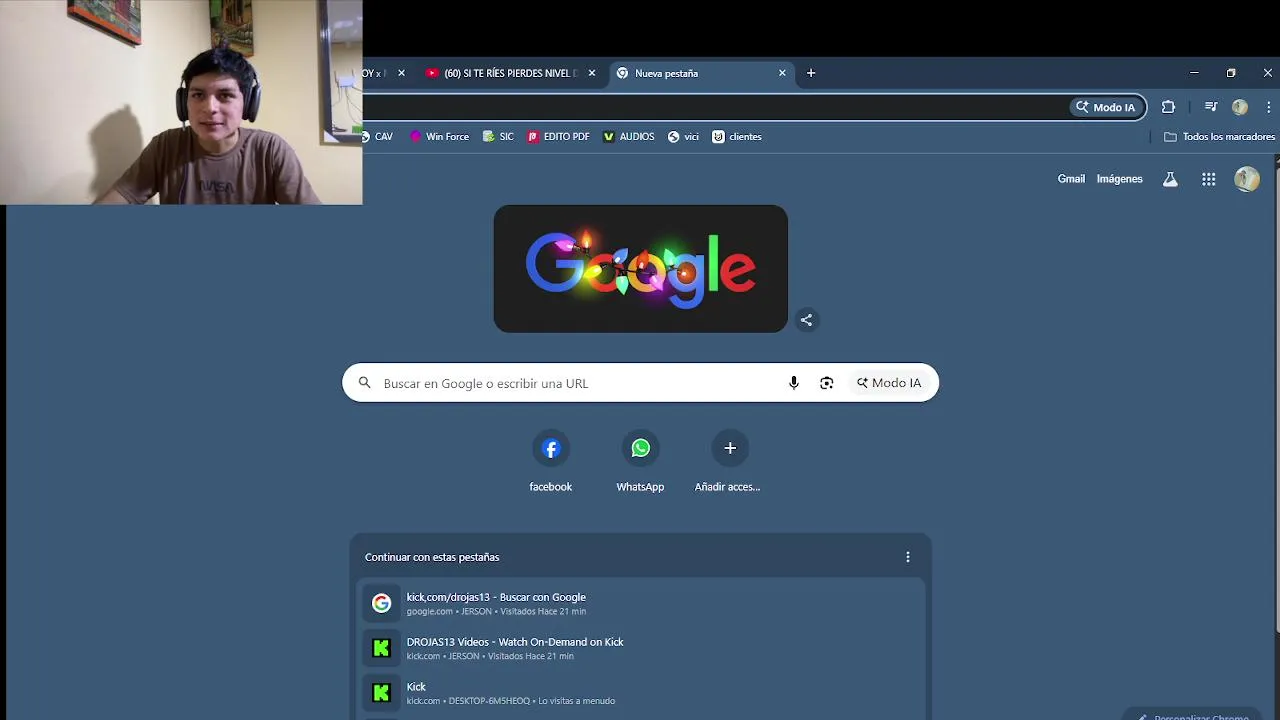
Task: Click the Google icon of kick.com/drojas13 entry
Action: click(381, 603)
